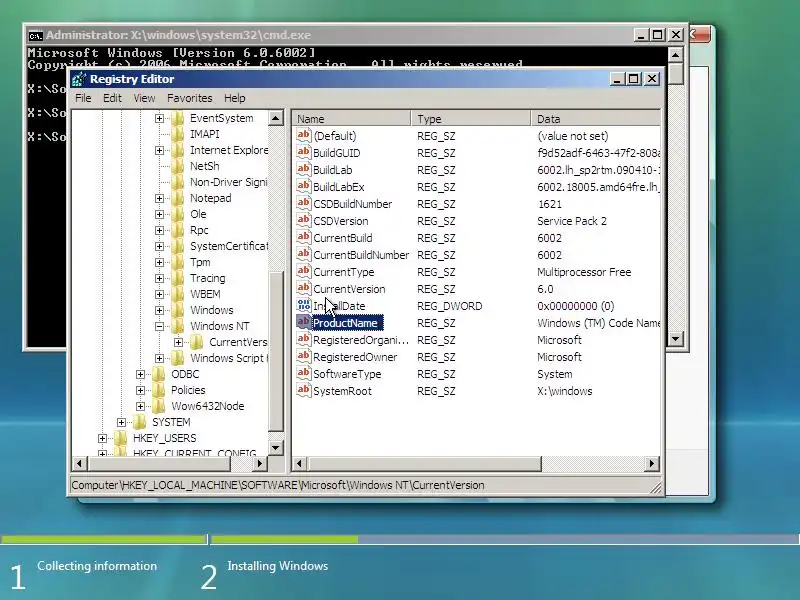The width and height of the screenshot is (800, 600).
Task: Select the WBEM tree key
Action: [x=205, y=294]
